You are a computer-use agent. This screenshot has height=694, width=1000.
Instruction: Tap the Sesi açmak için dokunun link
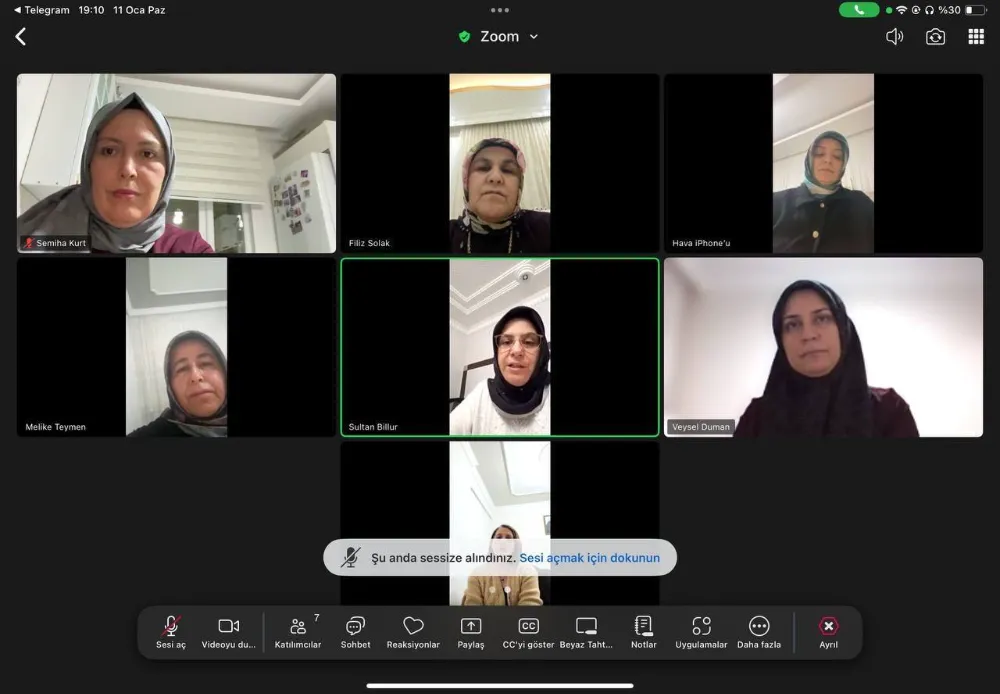(x=589, y=558)
